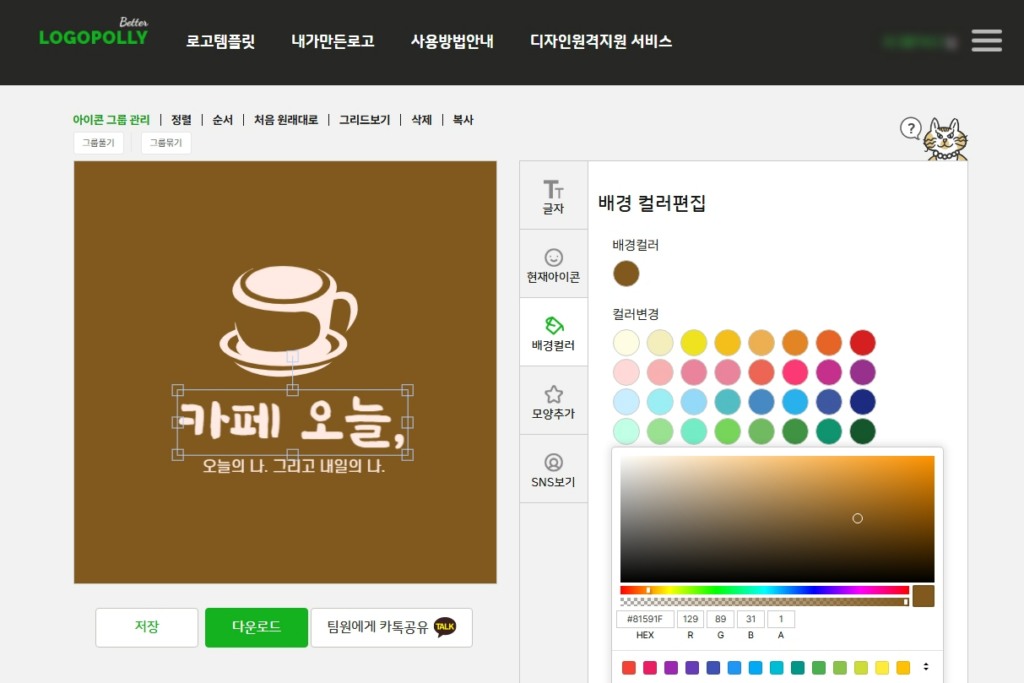This screenshot has width=1024, height=683.
Task: Open the 현재아이콘 smiley tab
Action: coord(553,264)
